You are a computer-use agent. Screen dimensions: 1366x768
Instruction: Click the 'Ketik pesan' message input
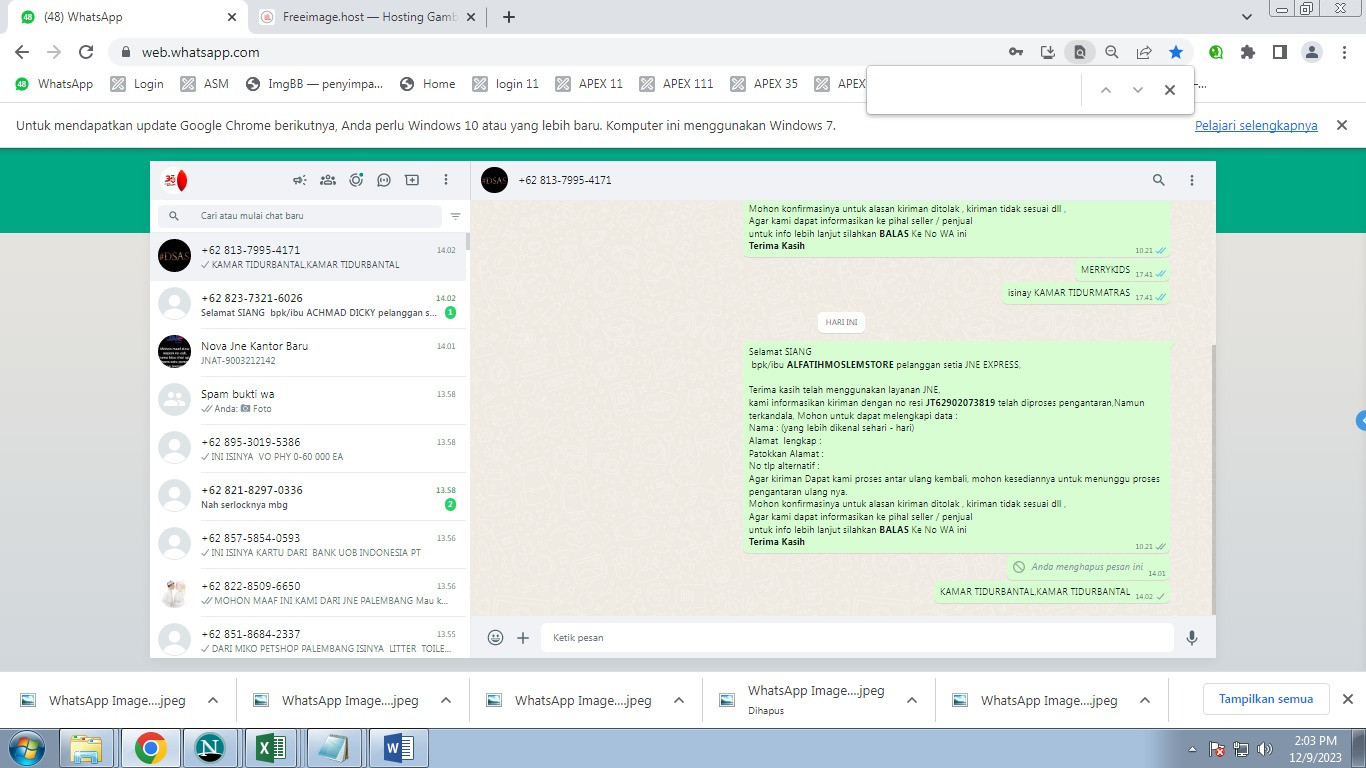(857, 637)
